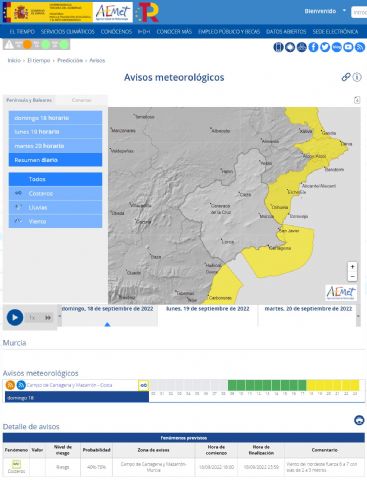This screenshot has width=367, height=480.
Task: Filter warnings by Viento
Action: 55,221
